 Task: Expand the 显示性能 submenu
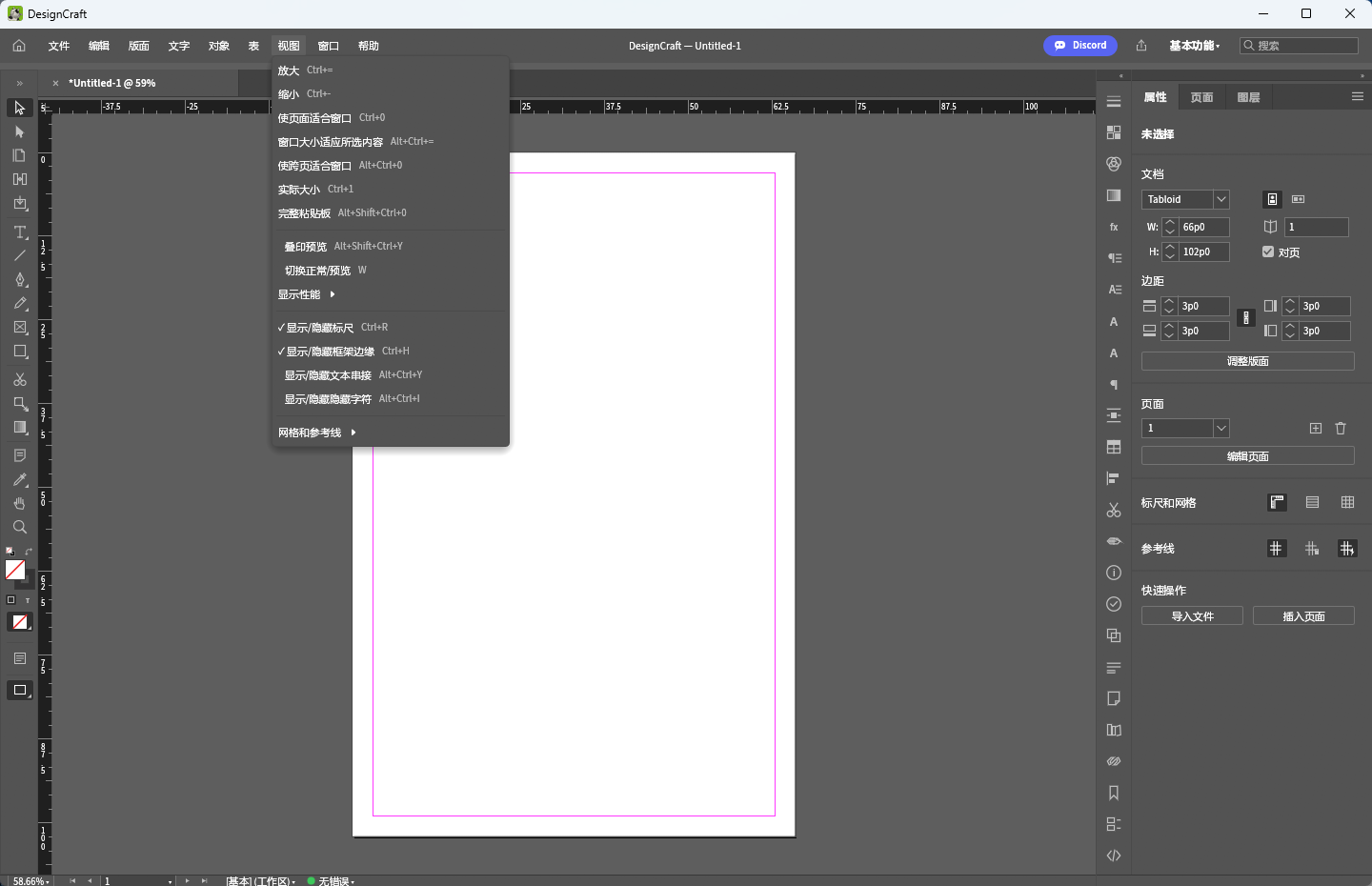(391, 294)
